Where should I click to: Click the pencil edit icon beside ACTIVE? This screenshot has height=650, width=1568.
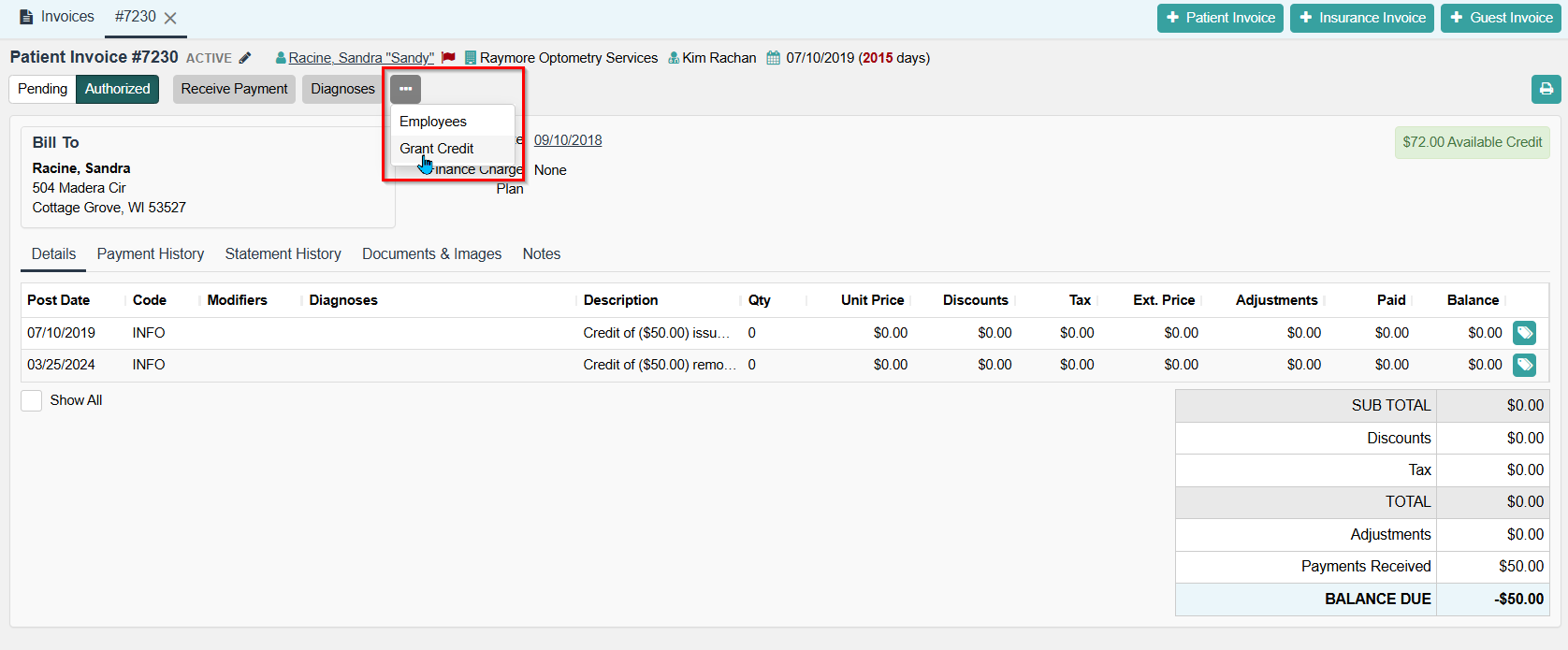(x=245, y=58)
